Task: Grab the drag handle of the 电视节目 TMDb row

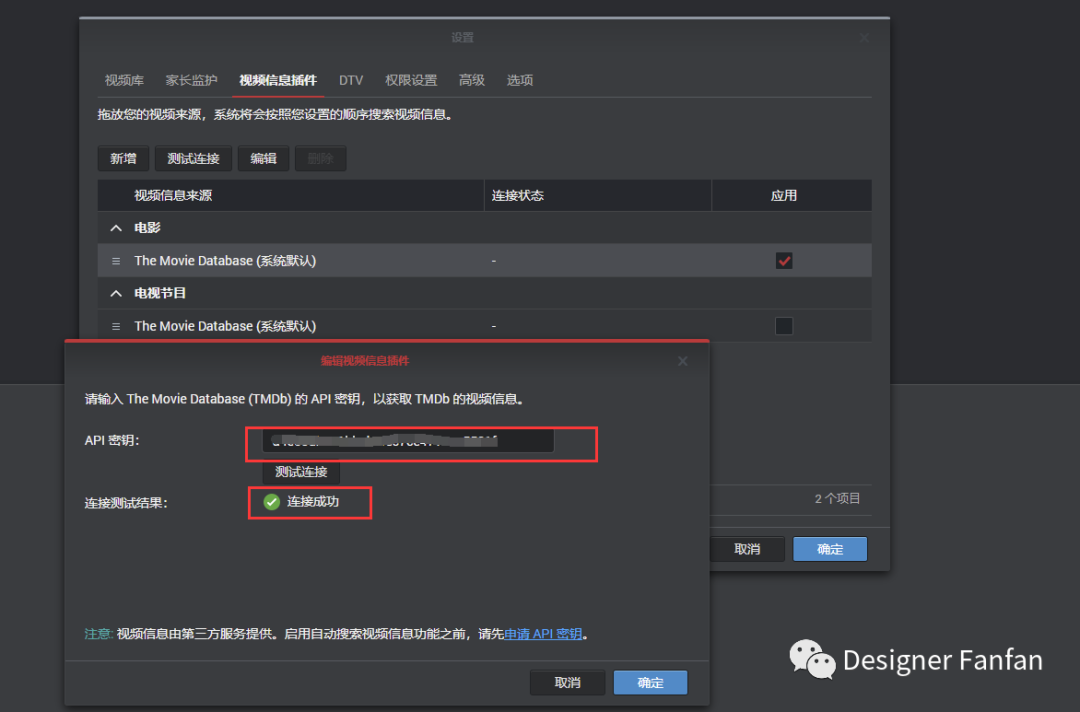Action: pyautogui.click(x=116, y=326)
